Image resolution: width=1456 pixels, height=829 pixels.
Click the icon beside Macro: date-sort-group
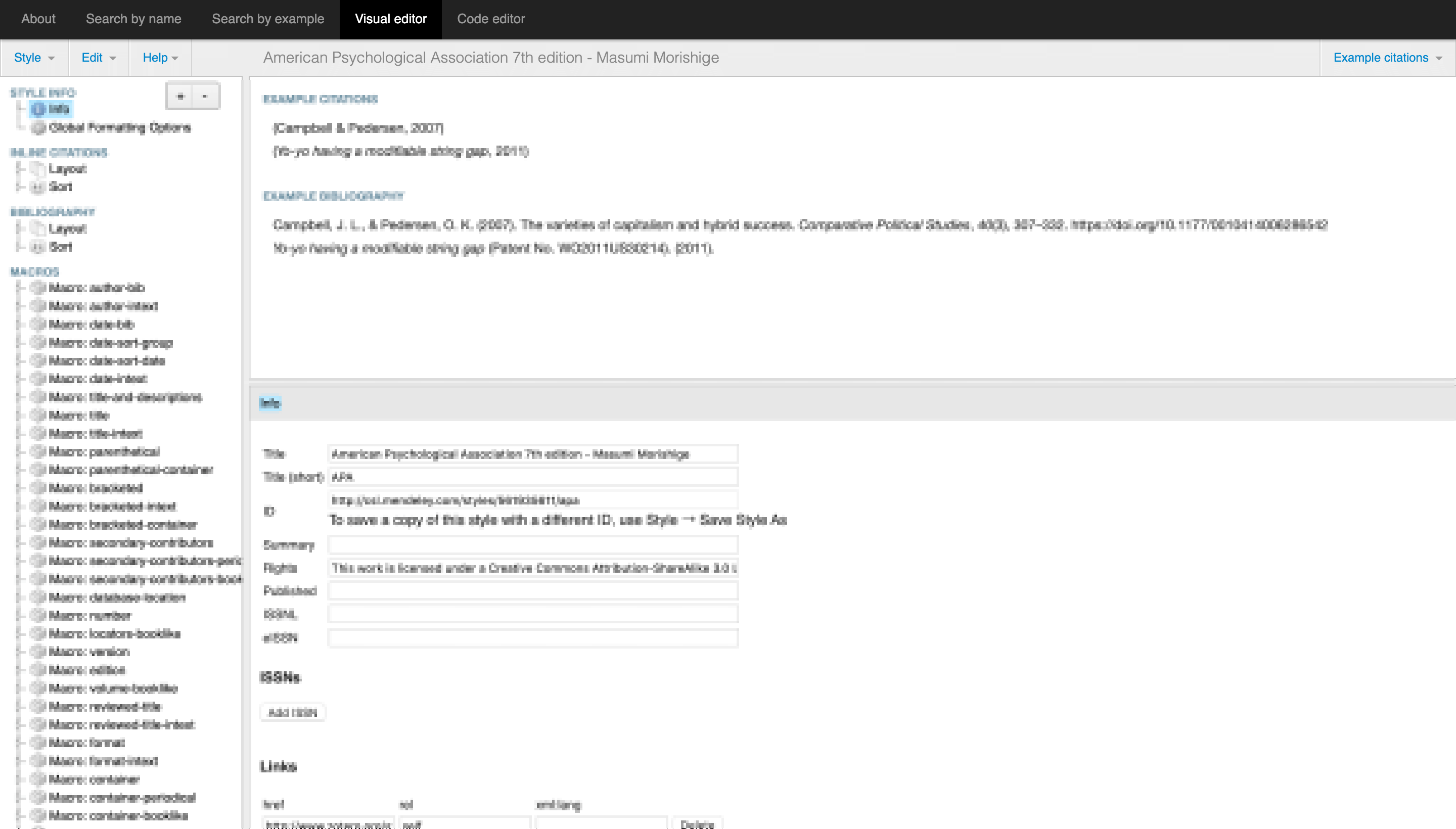point(38,343)
